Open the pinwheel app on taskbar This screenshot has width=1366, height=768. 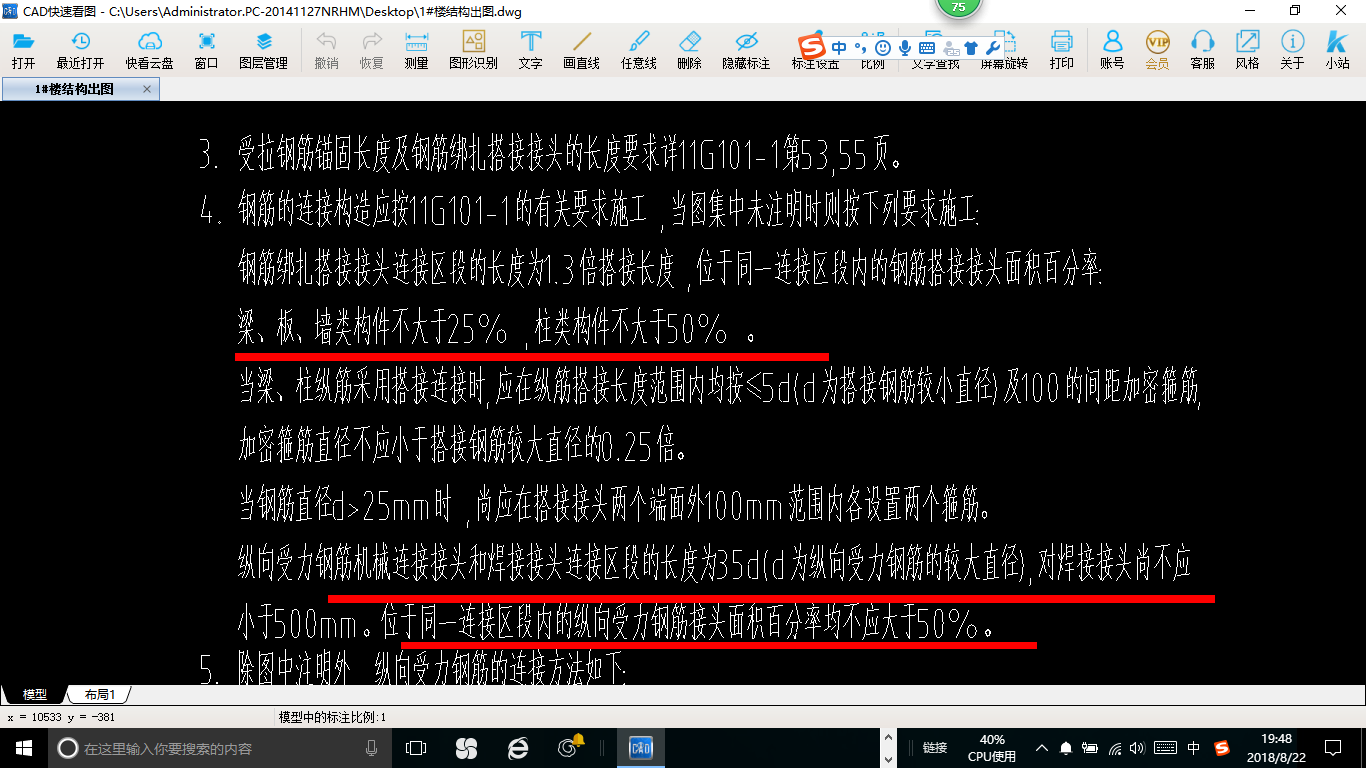pyautogui.click(x=466, y=748)
